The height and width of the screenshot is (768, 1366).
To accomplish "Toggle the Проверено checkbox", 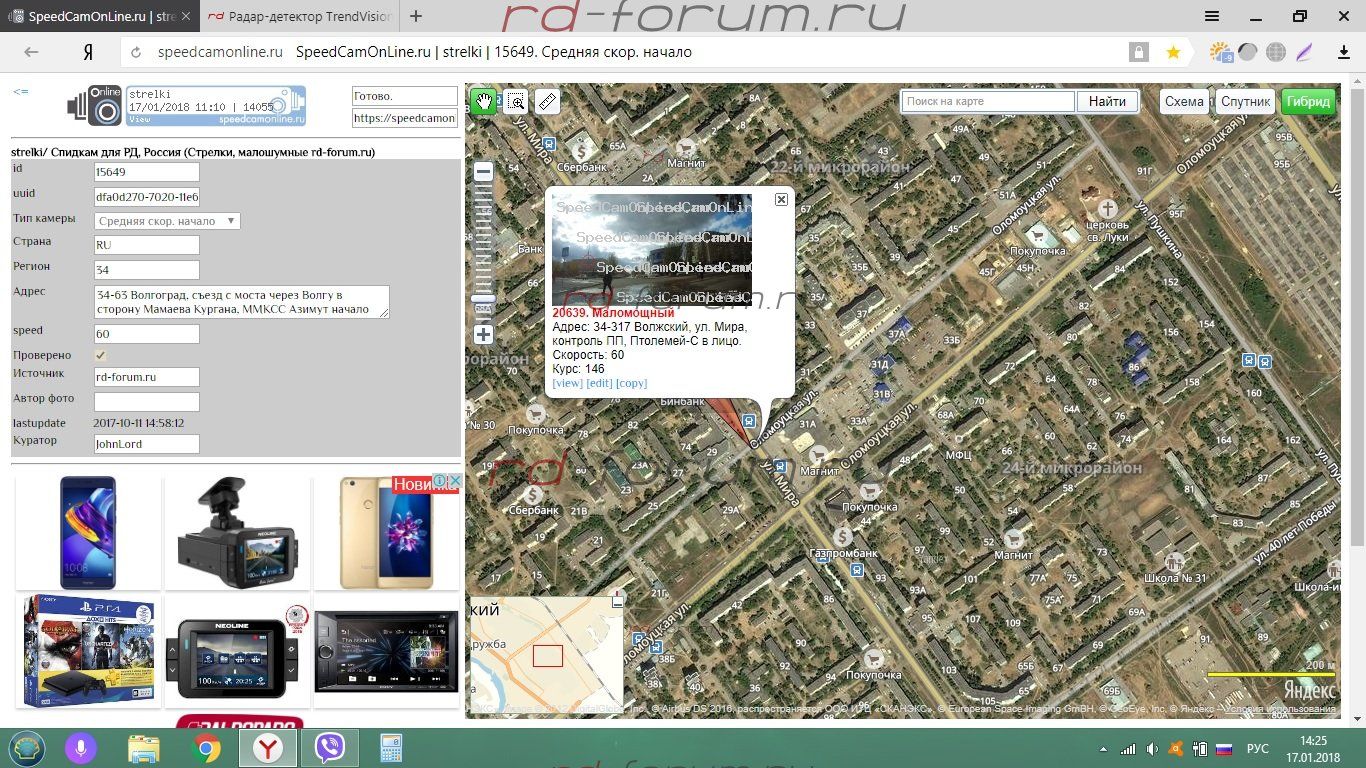I will tap(100, 355).
